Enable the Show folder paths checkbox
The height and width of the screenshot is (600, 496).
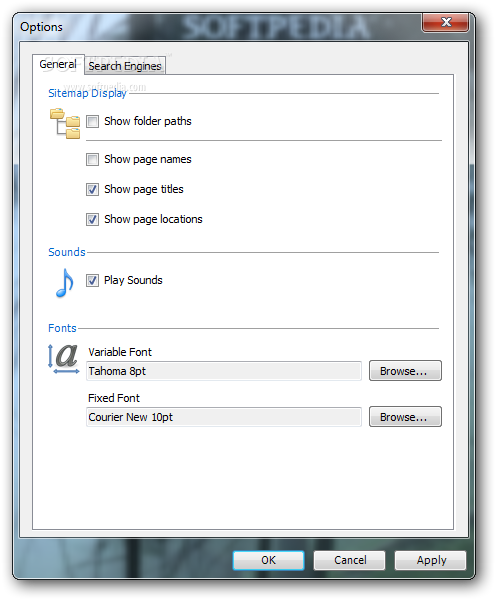(x=92, y=121)
